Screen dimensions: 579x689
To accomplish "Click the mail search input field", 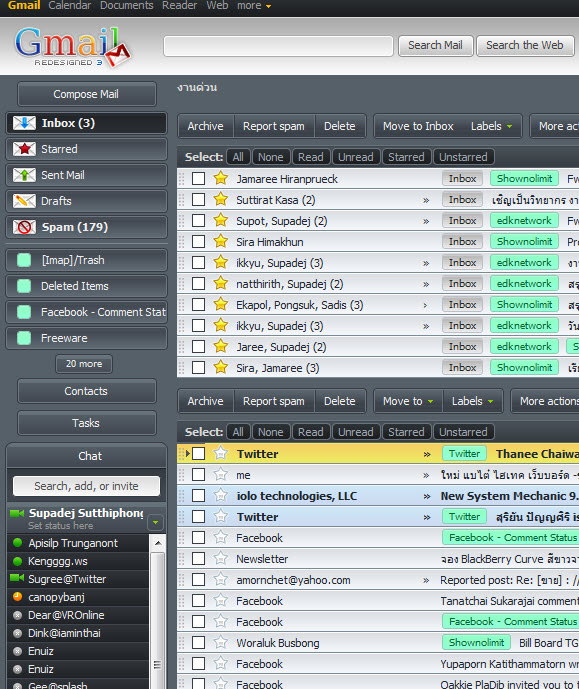I will coord(278,46).
